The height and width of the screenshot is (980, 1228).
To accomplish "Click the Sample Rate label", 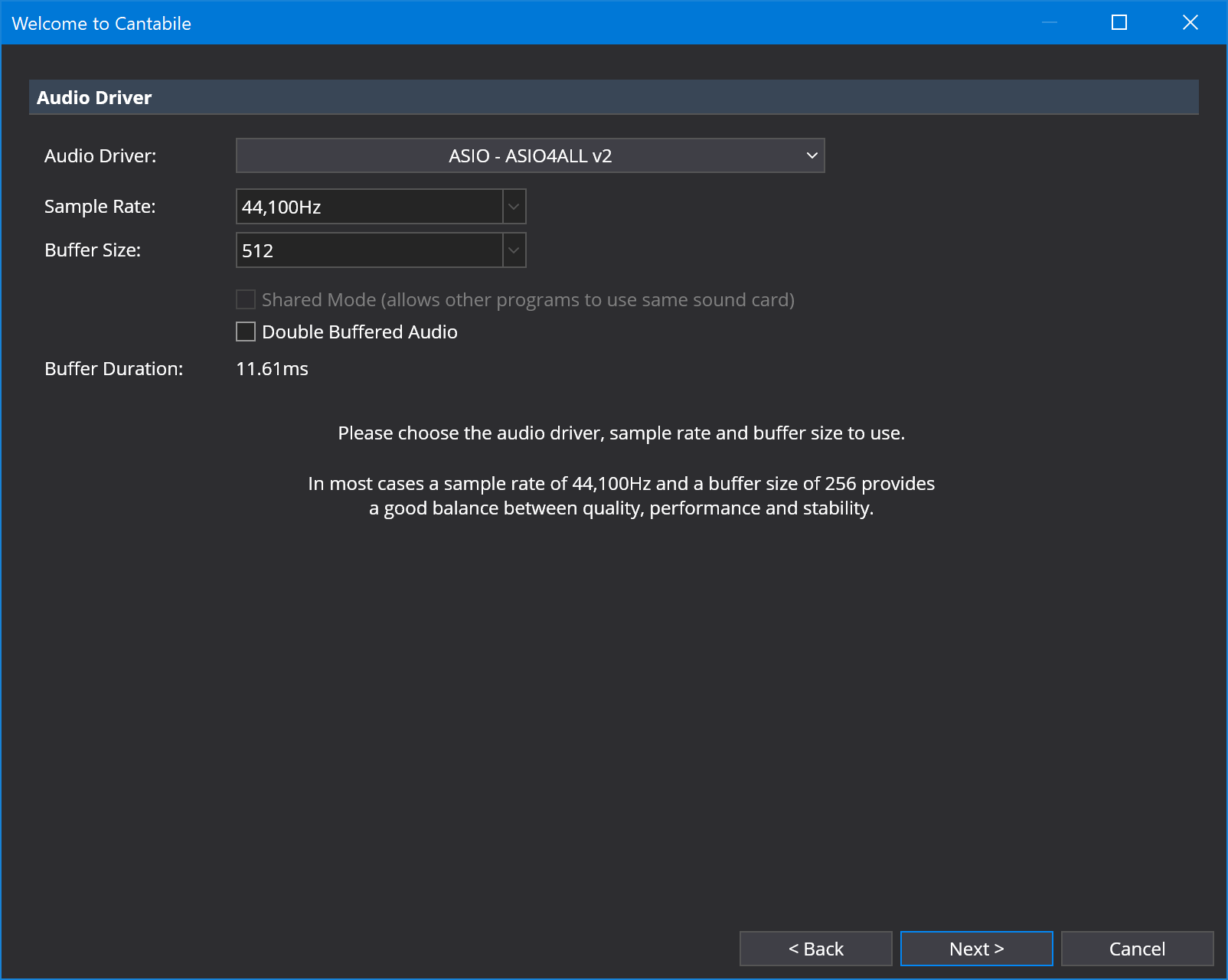I will point(100,207).
